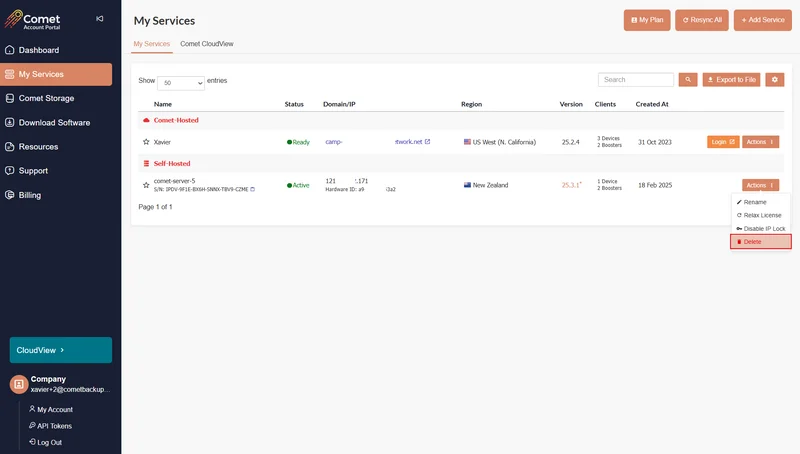The image size is (800, 454).
Task: Click the Self-Hosted group heading
Action: click(x=172, y=164)
